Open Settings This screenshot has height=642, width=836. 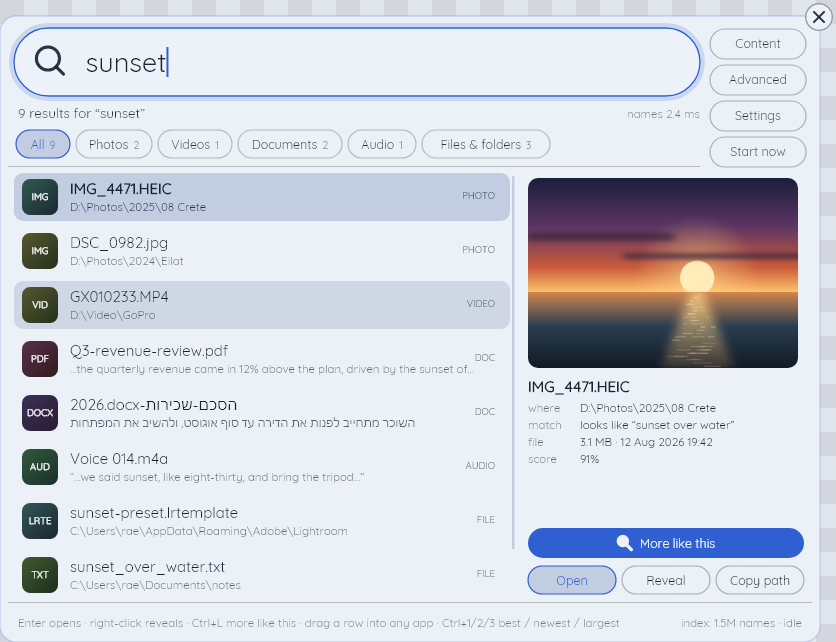click(758, 116)
